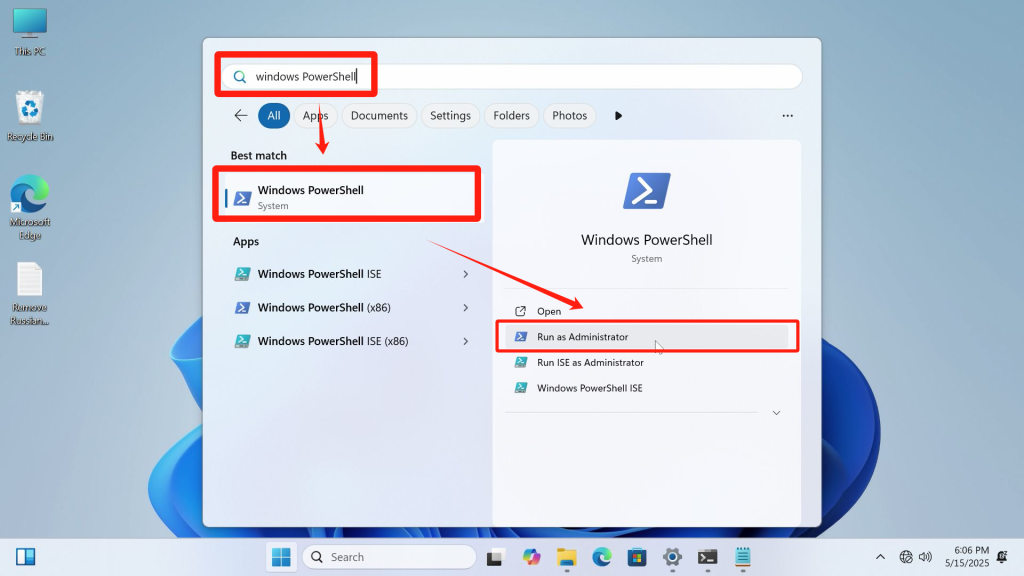This screenshot has height=576, width=1024.
Task: Open Notepad from the taskbar
Action: (743, 557)
